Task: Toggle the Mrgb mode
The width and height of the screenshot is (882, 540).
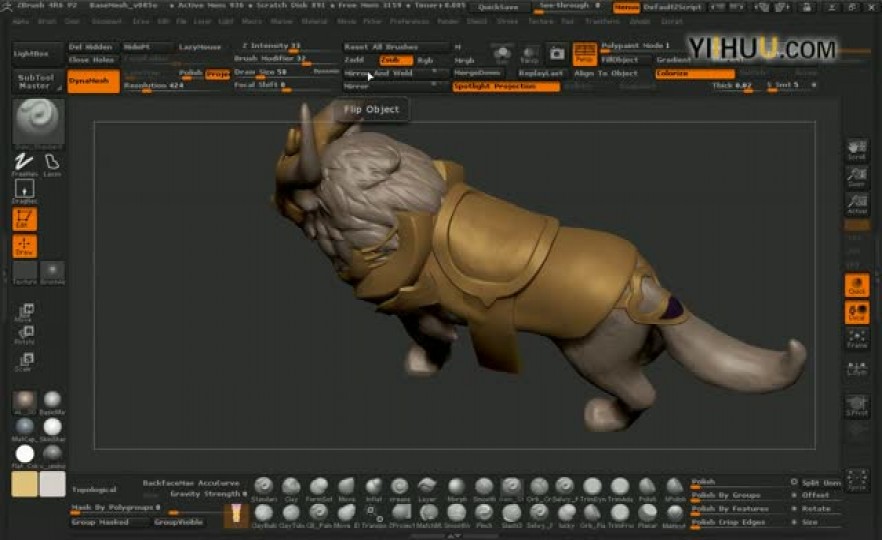Action: click(x=465, y=60)
